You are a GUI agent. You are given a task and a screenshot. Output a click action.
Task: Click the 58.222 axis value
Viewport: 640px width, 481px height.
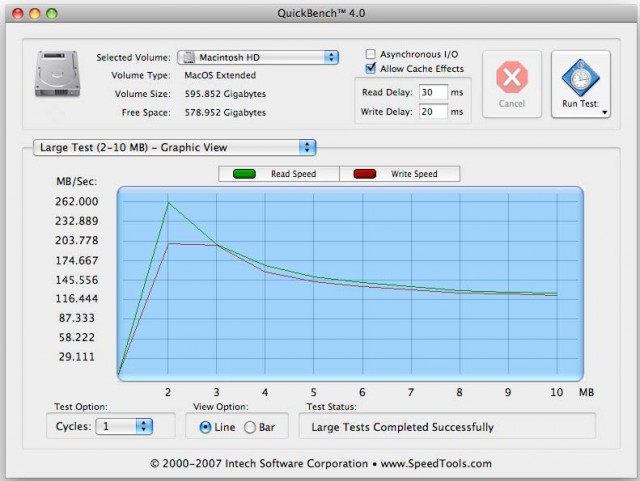[77, 337]
